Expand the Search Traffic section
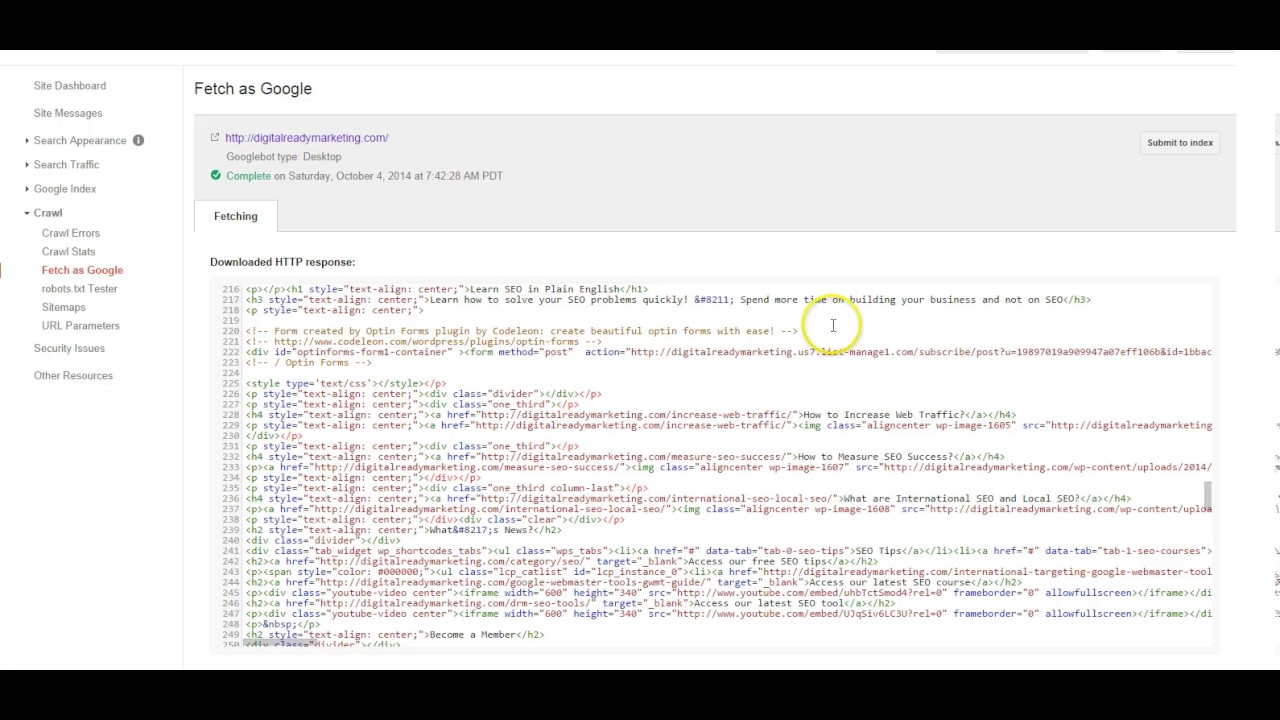Image resolution: width=1280 pixels, height=720 pixels. pyautogui.click(x=66, y=165)
